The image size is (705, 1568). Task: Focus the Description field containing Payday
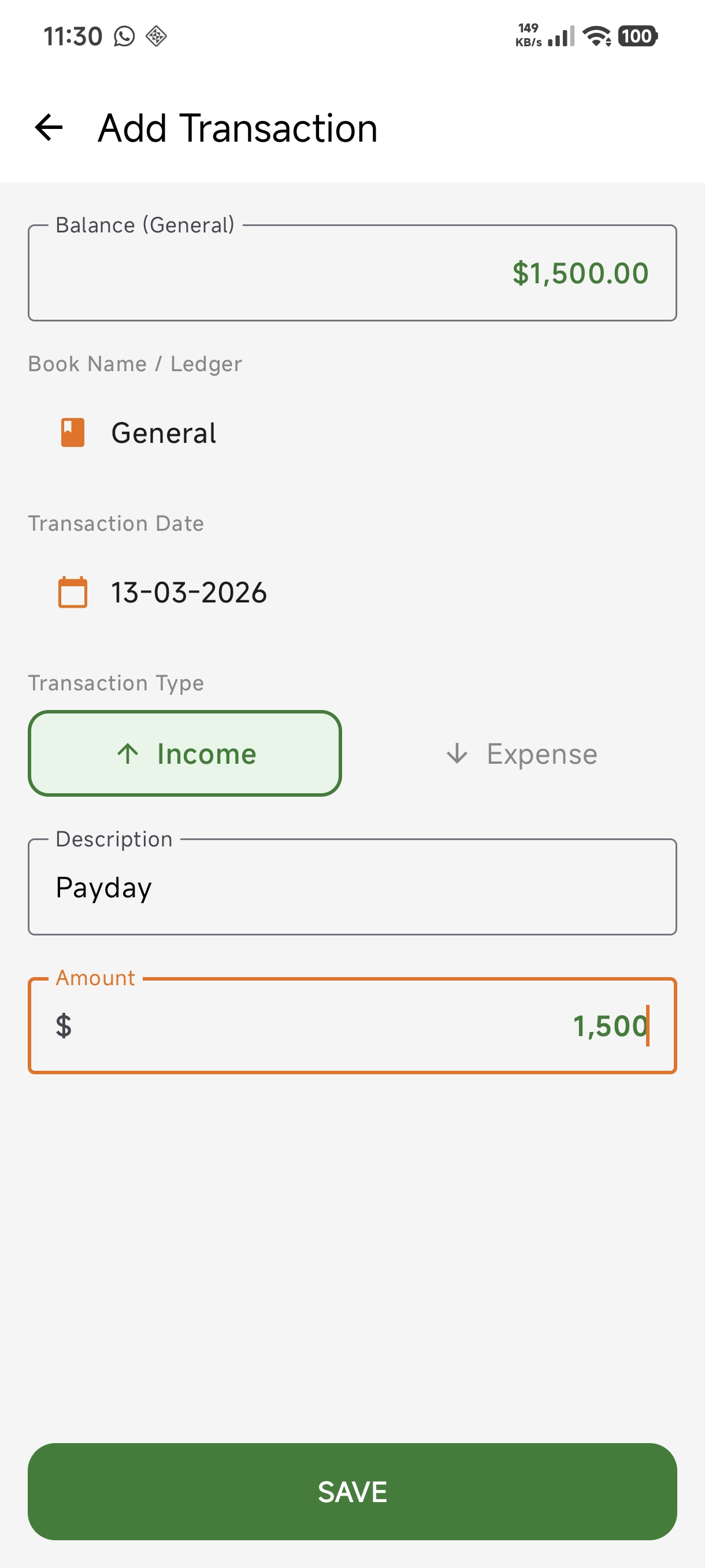(352, 887)
